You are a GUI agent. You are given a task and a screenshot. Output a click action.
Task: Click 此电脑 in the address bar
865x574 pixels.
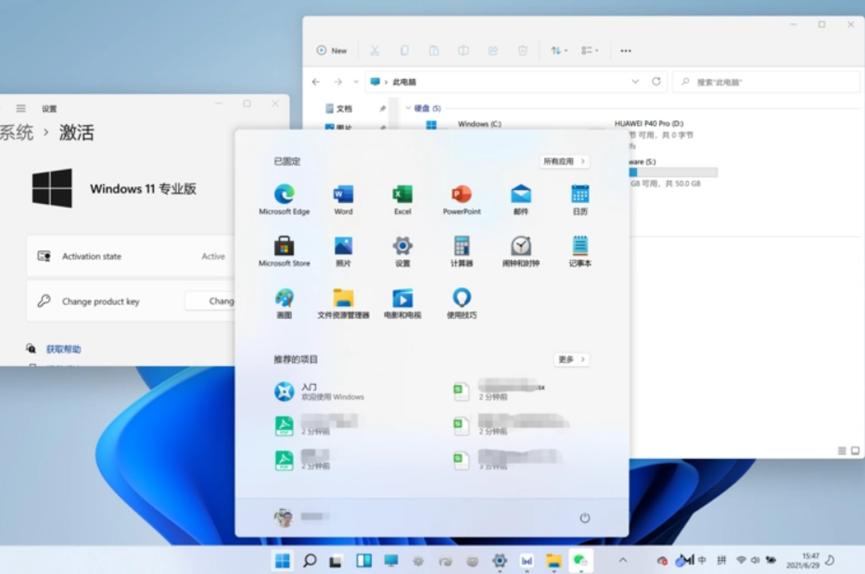[x=404, y=82]
